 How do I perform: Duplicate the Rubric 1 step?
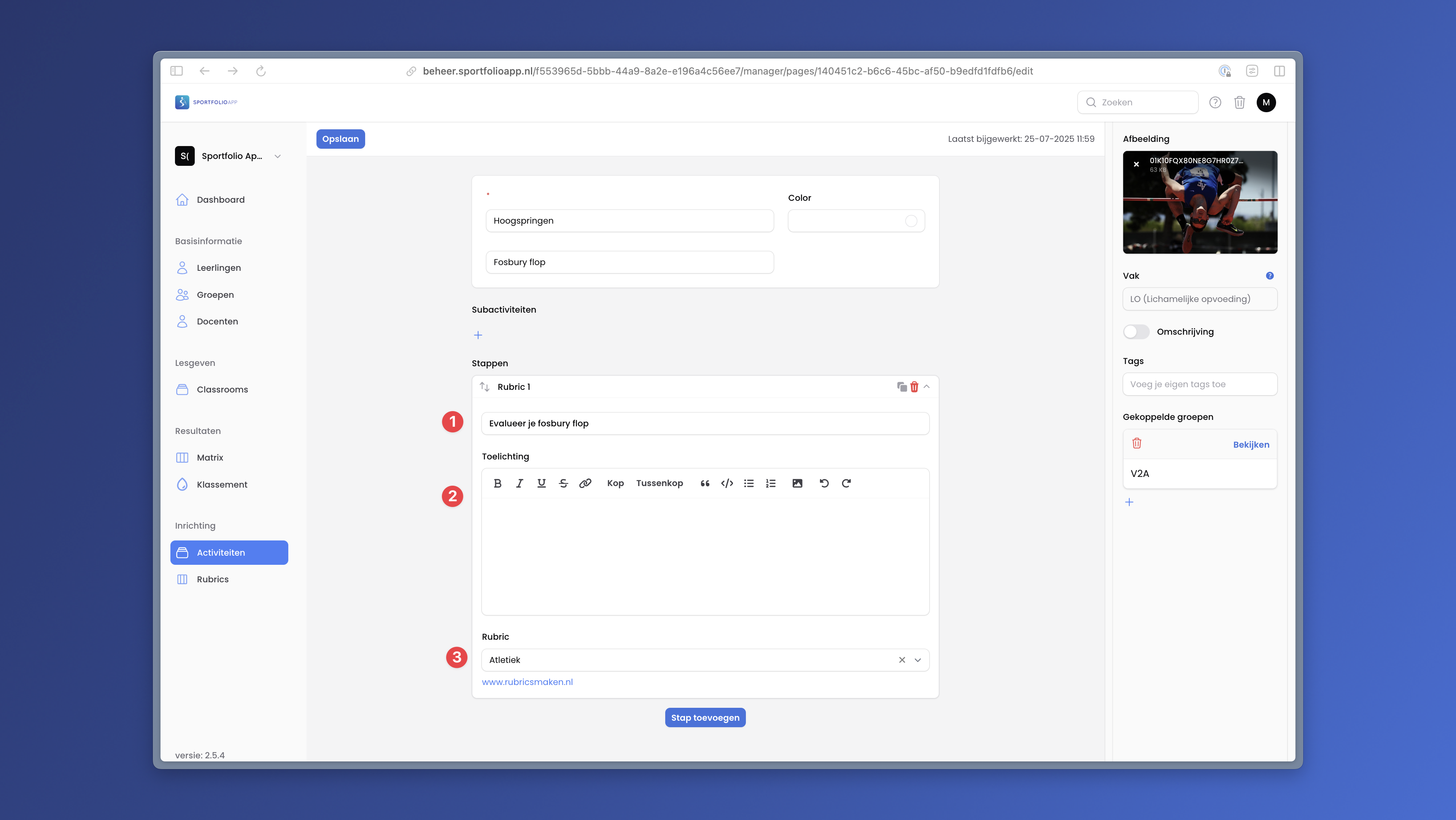pos(901,386)
